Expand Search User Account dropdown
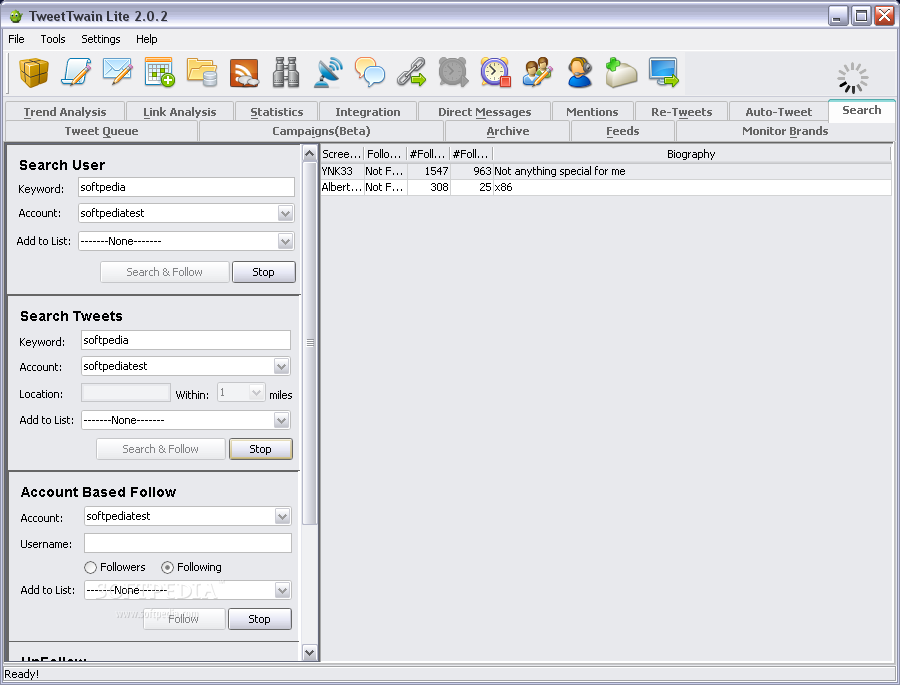 [285, 213]
